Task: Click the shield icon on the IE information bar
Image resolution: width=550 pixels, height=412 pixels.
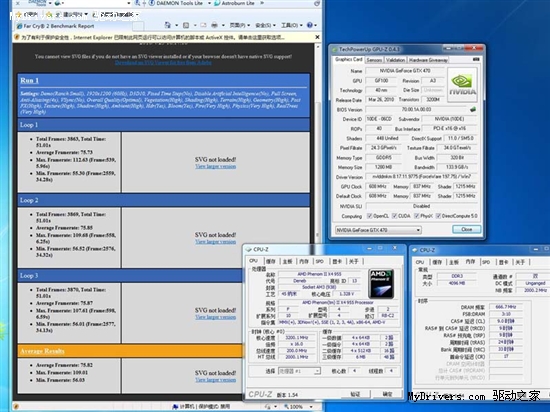Action: coord(16,37)
